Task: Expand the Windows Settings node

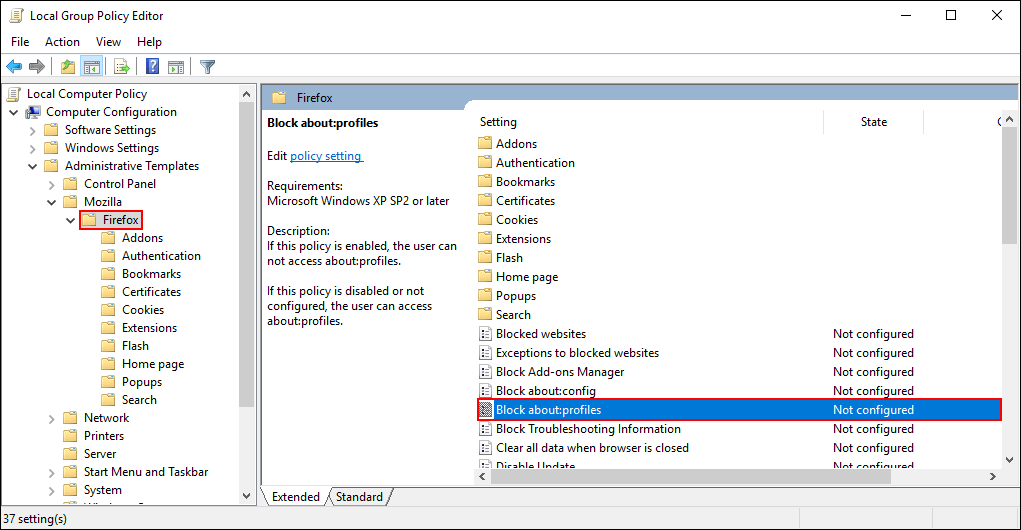Action: click(33, 148)
